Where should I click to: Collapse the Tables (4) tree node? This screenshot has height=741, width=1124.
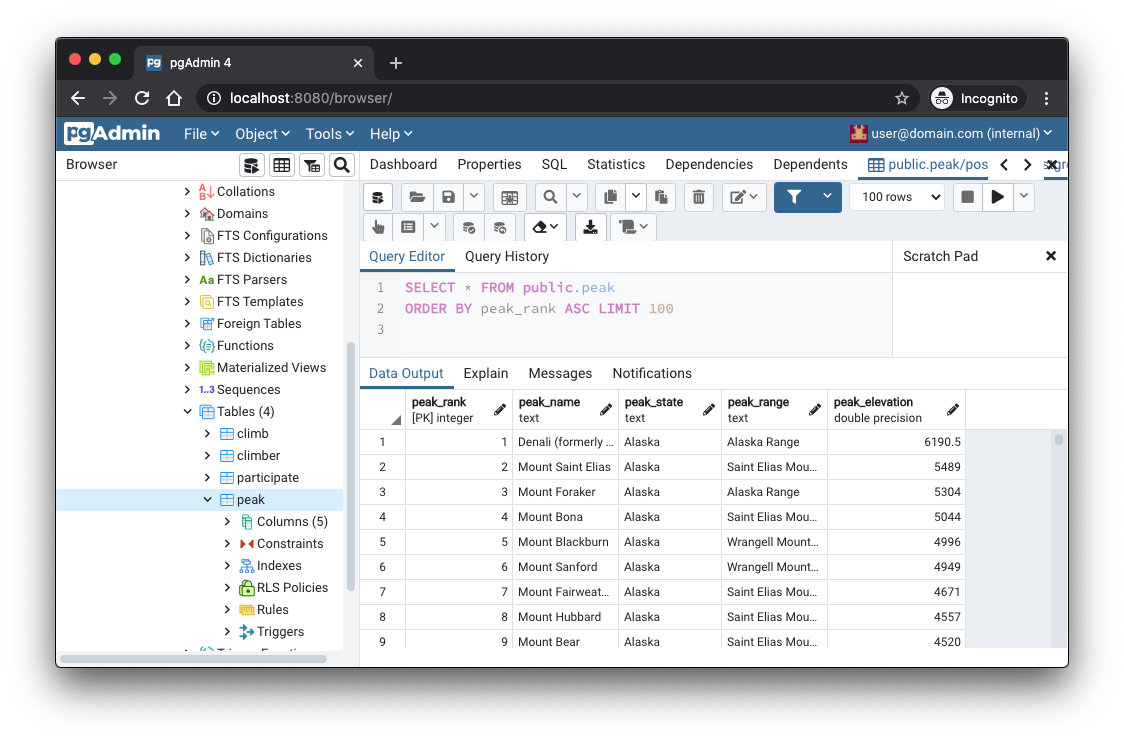[x=187, y=412]
